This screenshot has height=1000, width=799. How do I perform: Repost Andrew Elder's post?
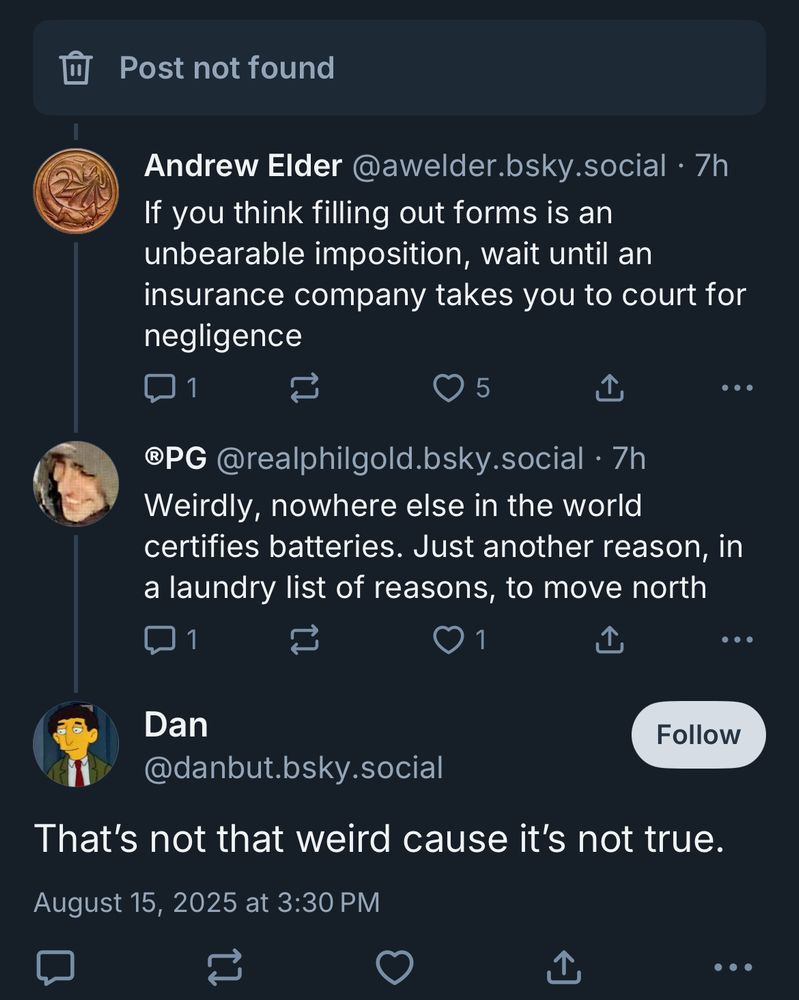(x=304, y=388)
